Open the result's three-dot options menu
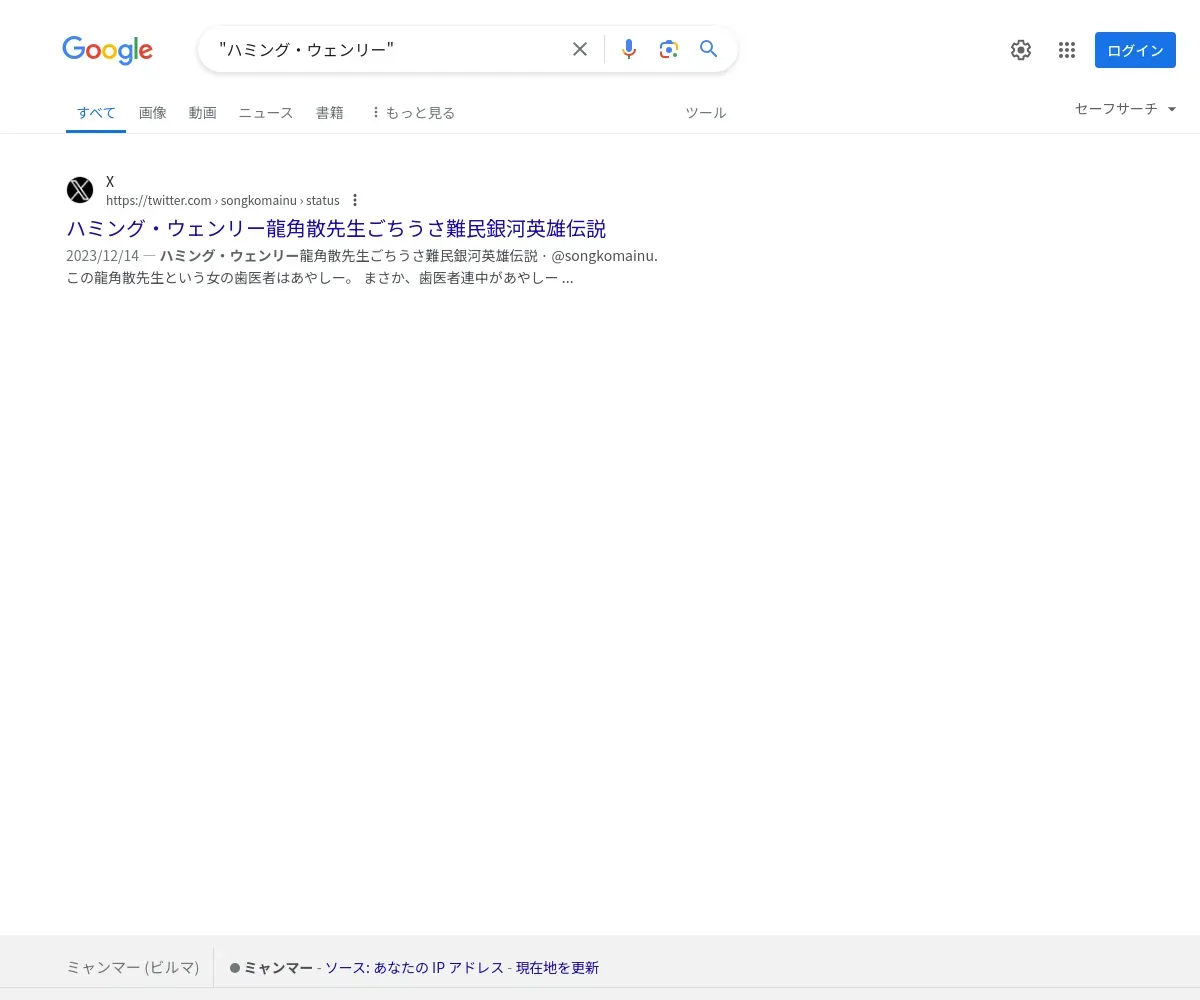This screenshot has width=1200, height=1000. pos(355,201)
